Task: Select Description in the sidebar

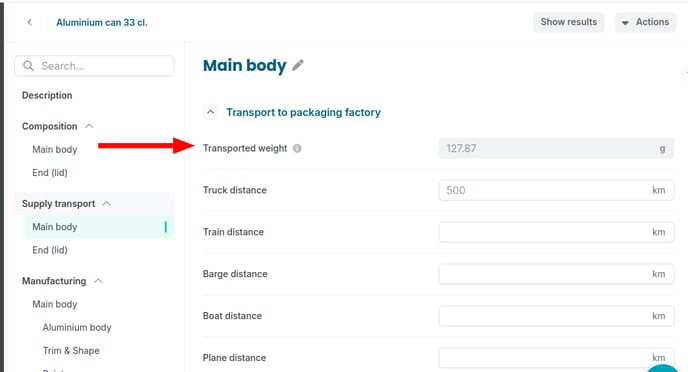Action: (x=47, y=95)
